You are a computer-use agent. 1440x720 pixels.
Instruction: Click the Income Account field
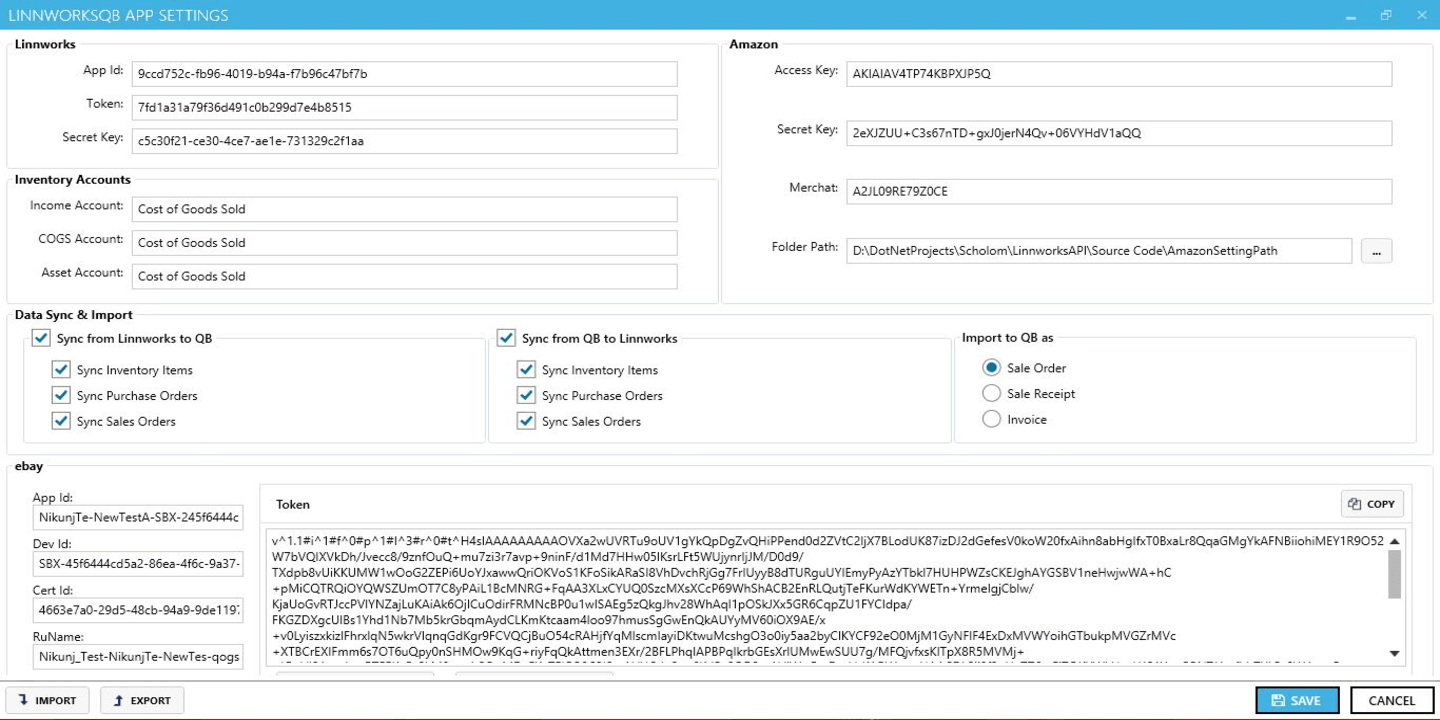click(404, 209)
